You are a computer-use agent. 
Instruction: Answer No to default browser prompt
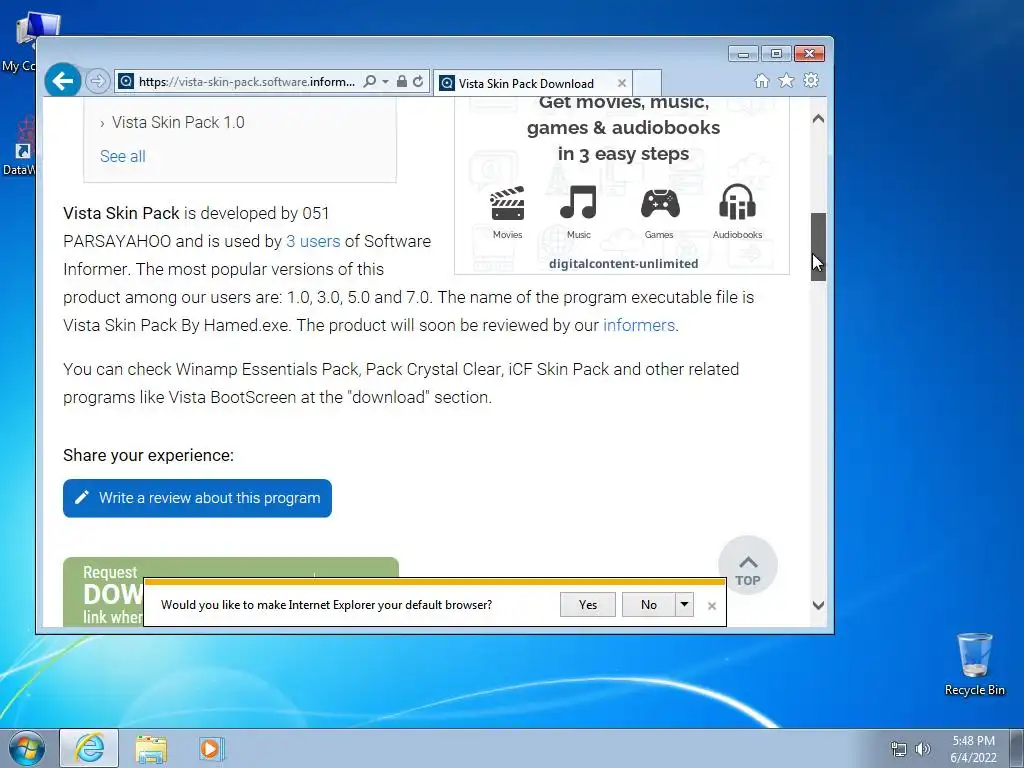coord(648,605)
